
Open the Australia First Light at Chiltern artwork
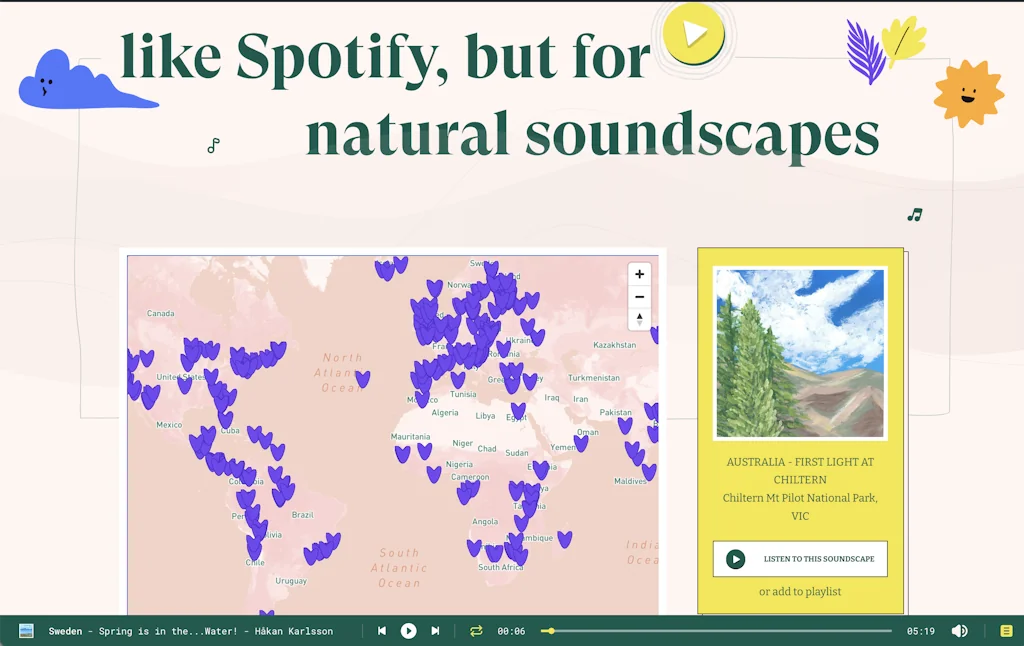coord(800,352)
